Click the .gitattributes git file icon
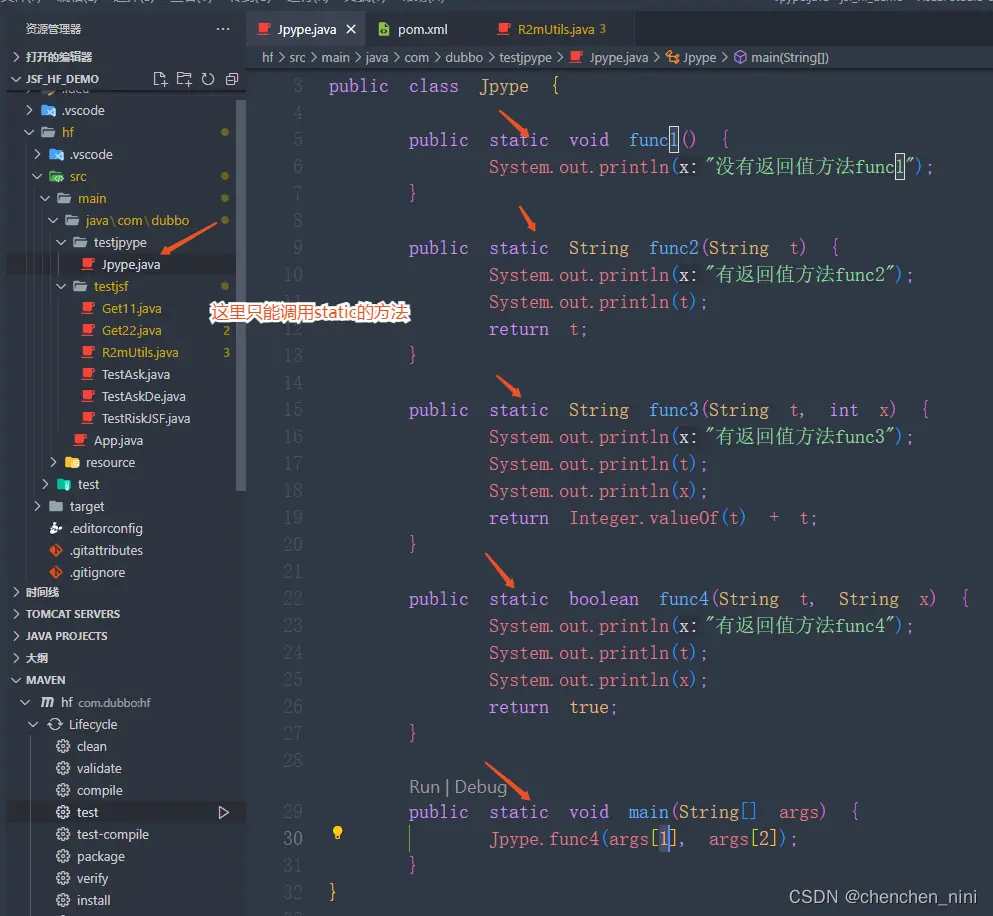 56,550
